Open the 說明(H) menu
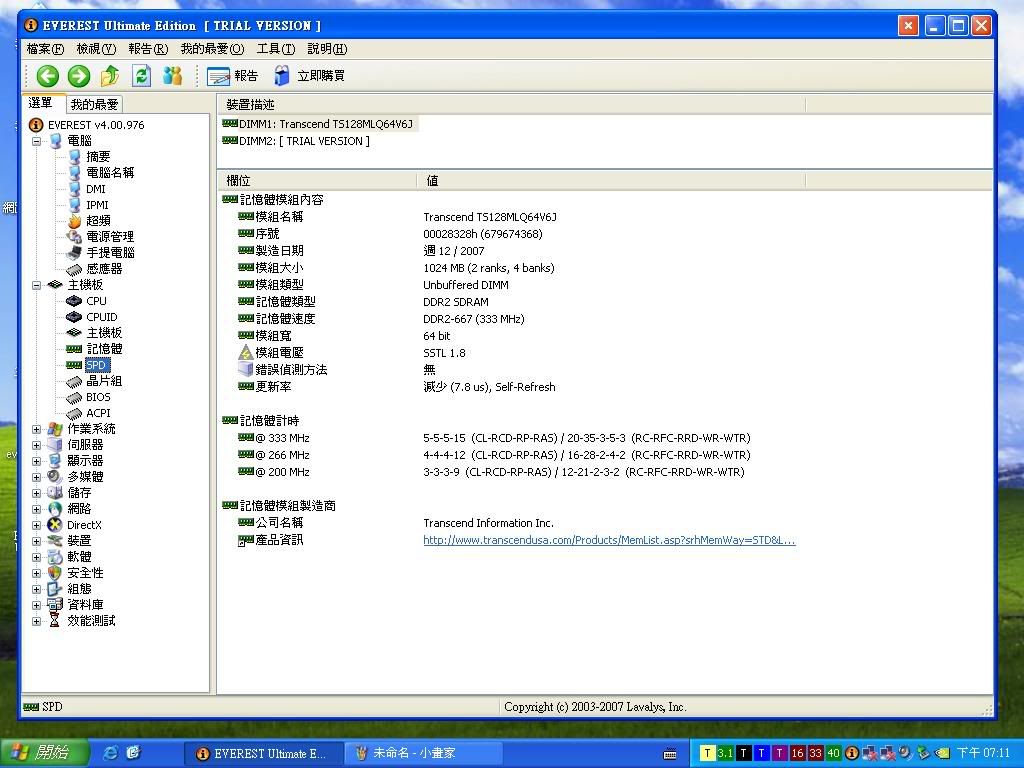The image size is (1024, 768). [327, 49]
